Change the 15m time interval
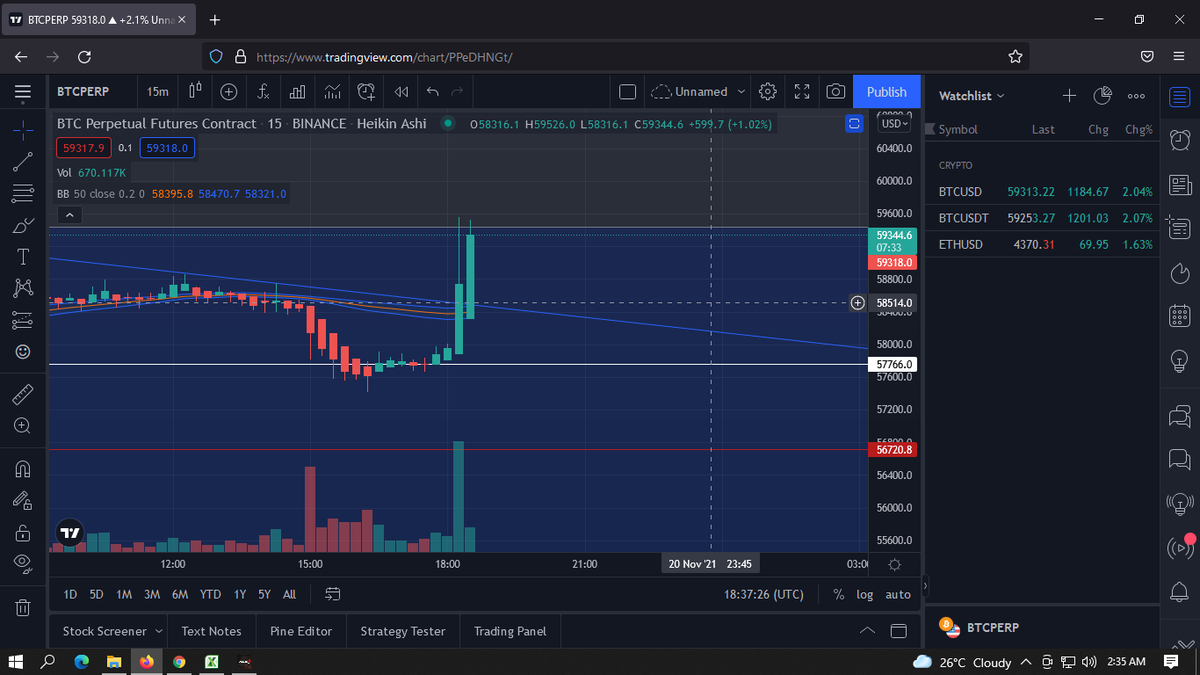The image size is (1200, 675). point(158,91)
